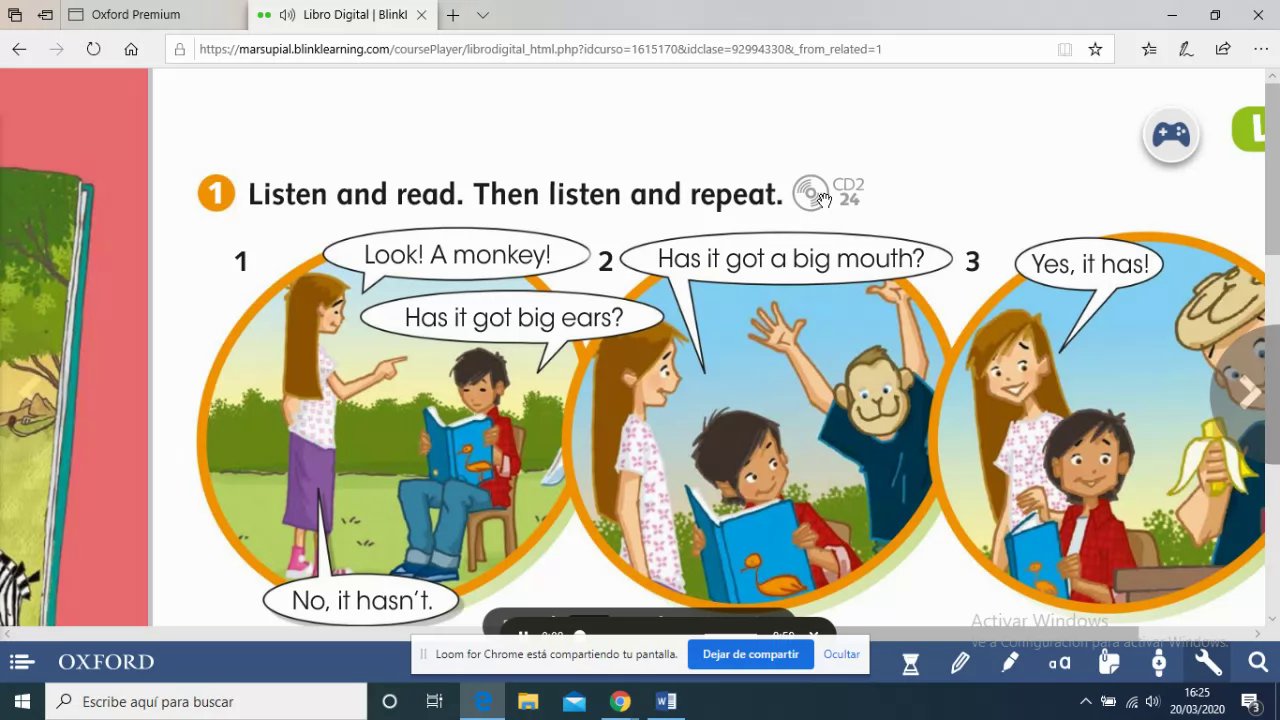Screen dimensions: 1280x720
Task: Click speech bubble 'Yes, it has!'
Action: click(1090, 264)
